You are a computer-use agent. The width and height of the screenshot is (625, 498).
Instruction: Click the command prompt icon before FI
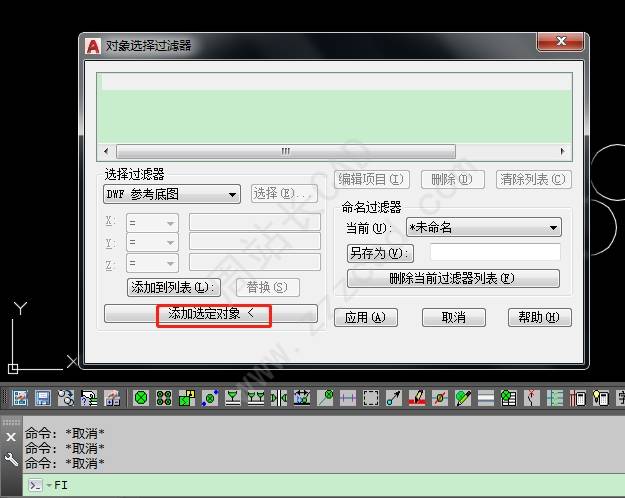(x=35, y=485)
